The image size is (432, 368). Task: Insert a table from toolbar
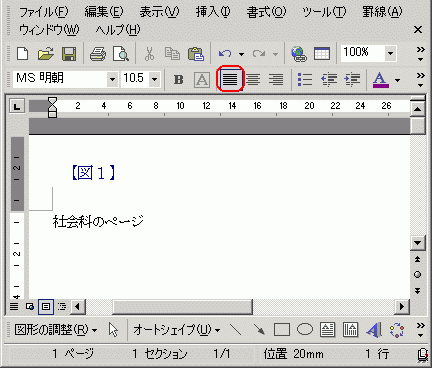tap(322, 53)
